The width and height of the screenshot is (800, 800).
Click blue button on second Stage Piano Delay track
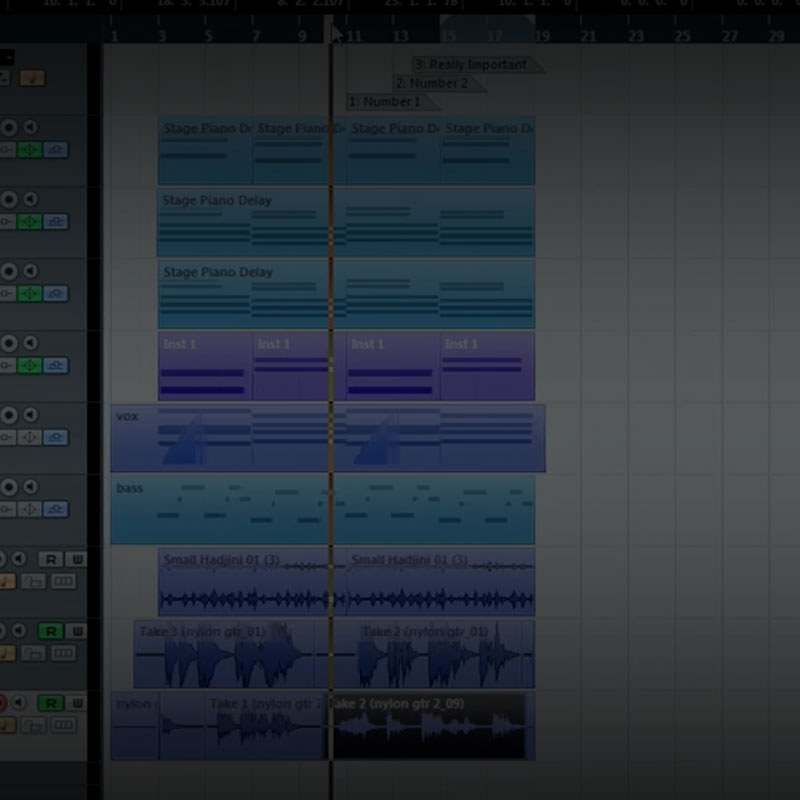coord(56,293)
